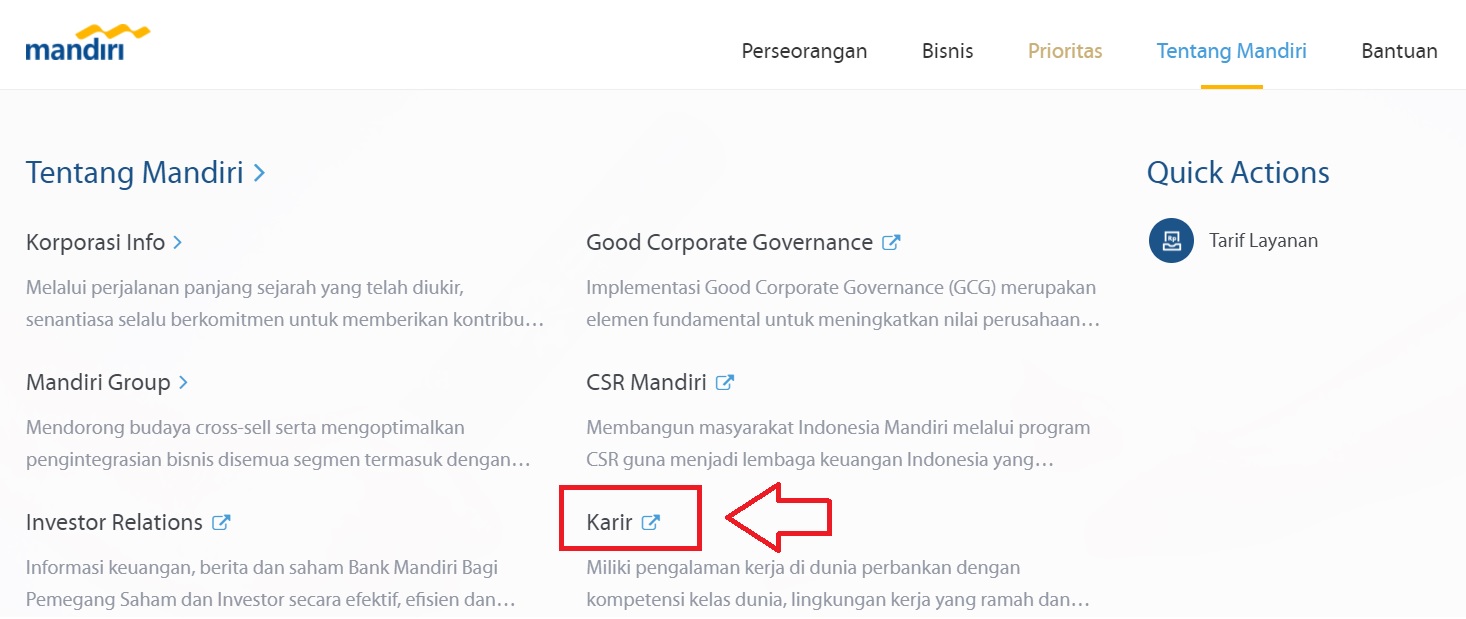The image size is (1466, 619).
Task: Open the Perseorangan menu
Action: (x=804, y=51)
